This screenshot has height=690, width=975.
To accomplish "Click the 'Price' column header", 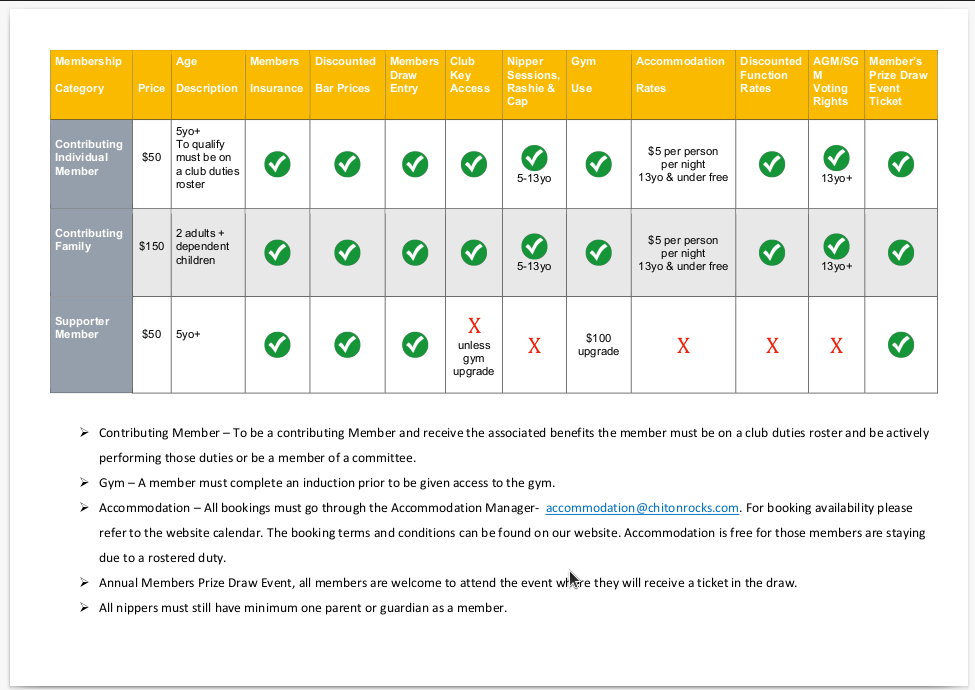I will 152,85.
